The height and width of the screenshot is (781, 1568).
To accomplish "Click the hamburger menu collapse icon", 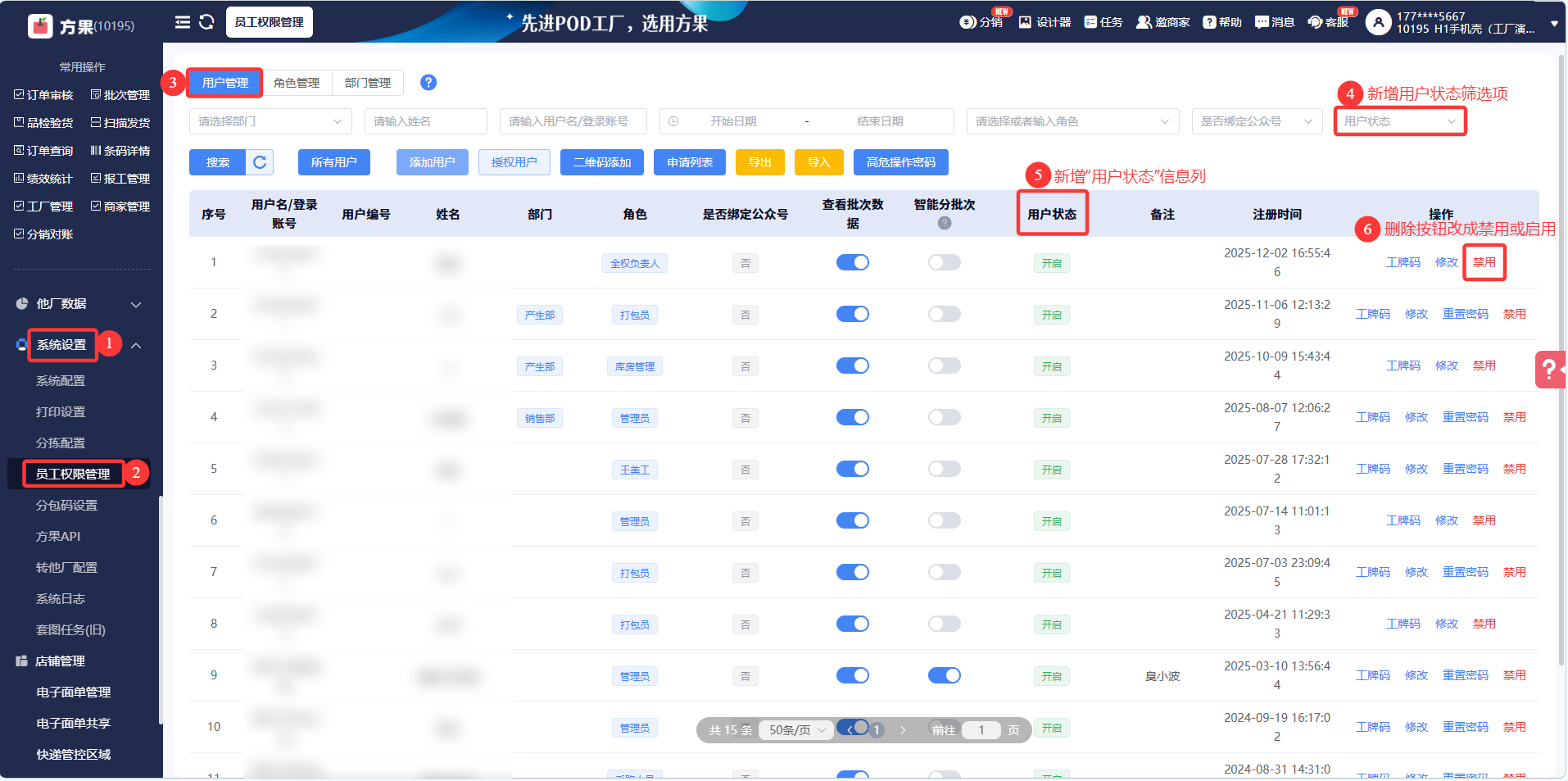I will pyautogui.click(x=182, y=22).
